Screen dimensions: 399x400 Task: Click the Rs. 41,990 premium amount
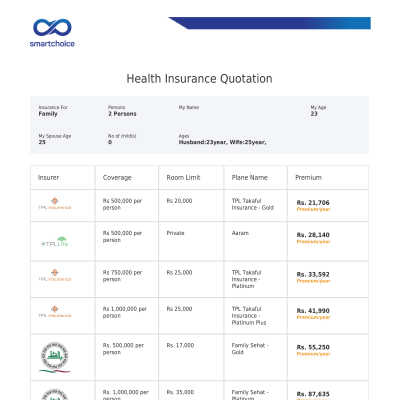pyautogui.click(x=313, y=311)
